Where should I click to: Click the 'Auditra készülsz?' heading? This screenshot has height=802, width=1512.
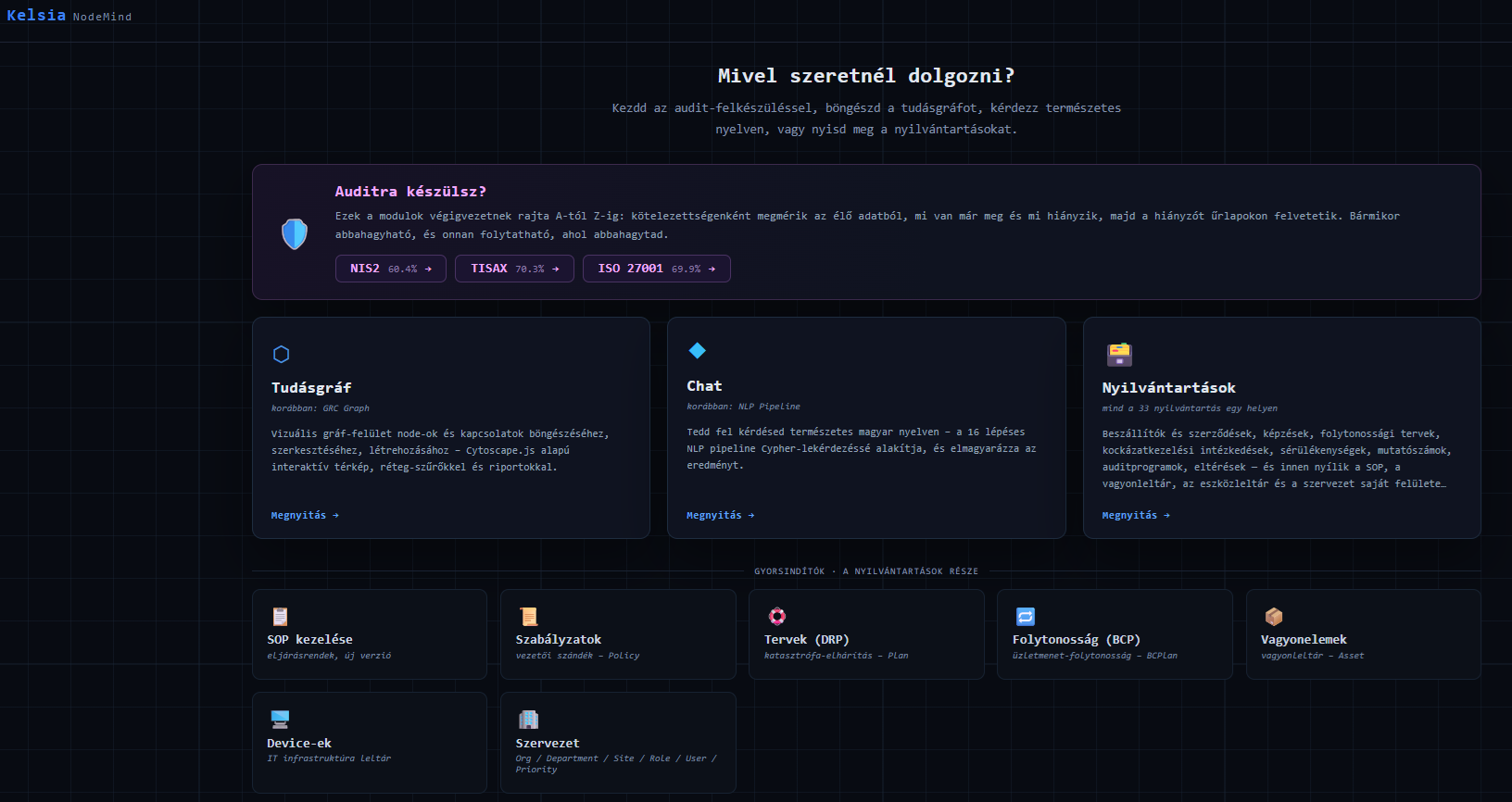point(410,191)
